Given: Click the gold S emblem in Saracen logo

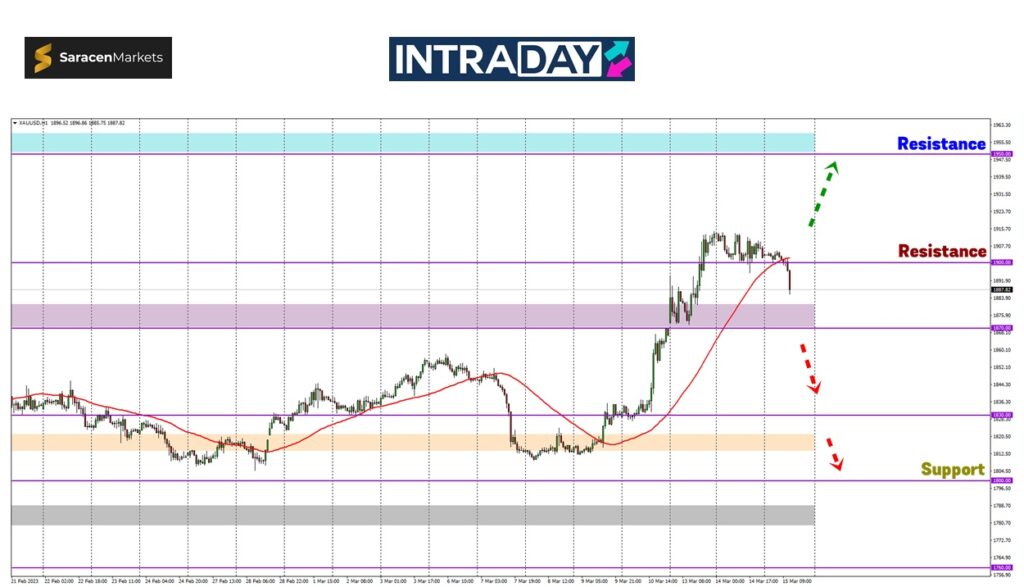Looking at the screenshot, I should [x=42, y=58].
